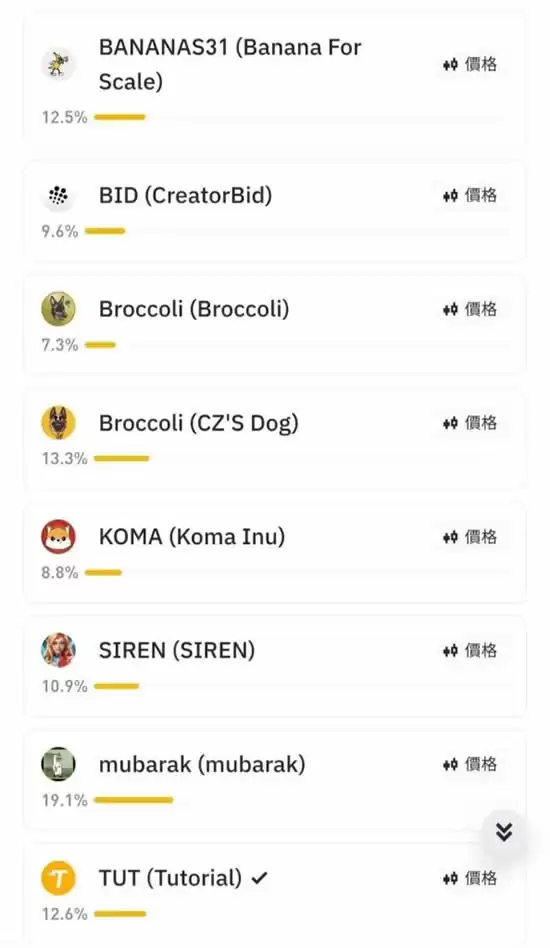Tap the red KOMA Inu logo
The image size is (550, 948).
(59, 536)
